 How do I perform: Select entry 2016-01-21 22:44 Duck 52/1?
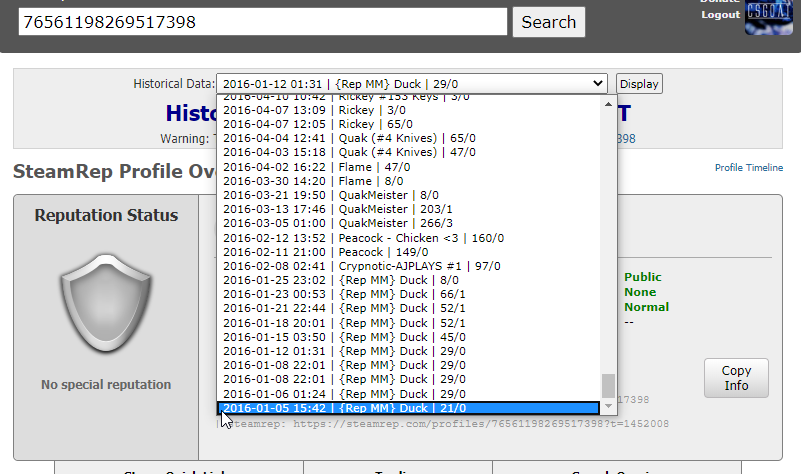pyautogui.click(x=409, y=309)
